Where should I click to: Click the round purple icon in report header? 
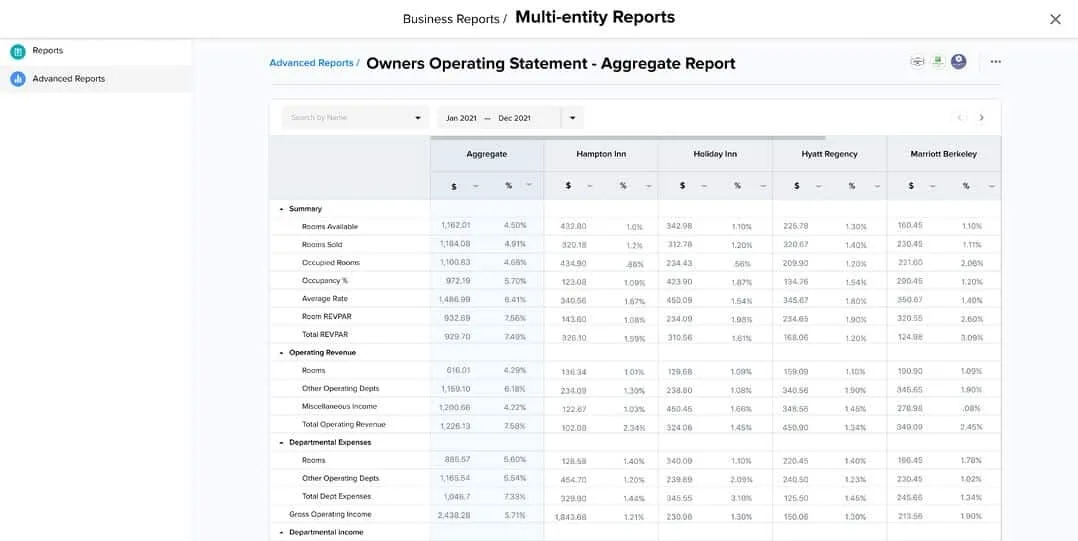click(958, 62)
